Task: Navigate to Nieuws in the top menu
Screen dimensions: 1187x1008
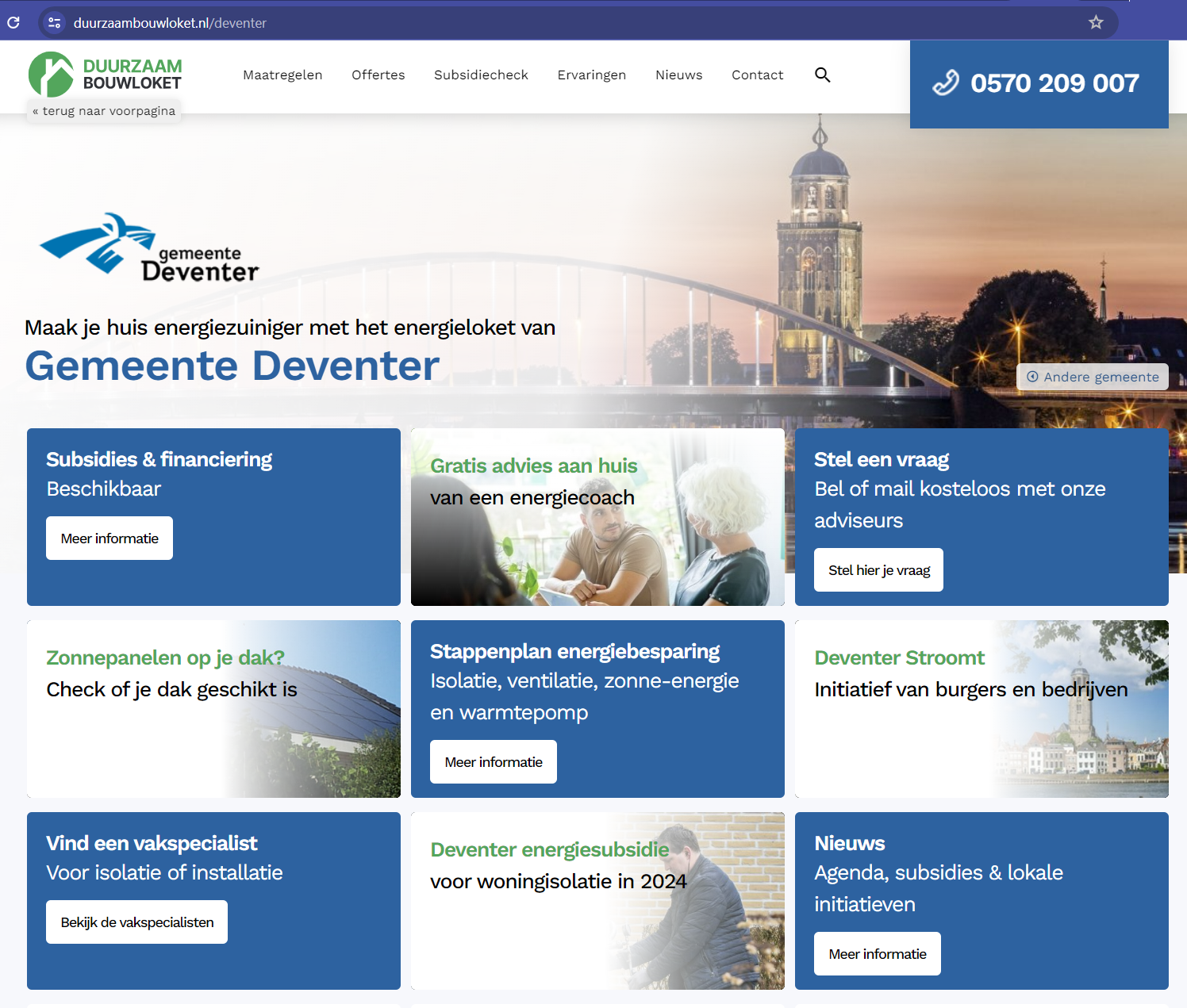Action: coord(679,75)
